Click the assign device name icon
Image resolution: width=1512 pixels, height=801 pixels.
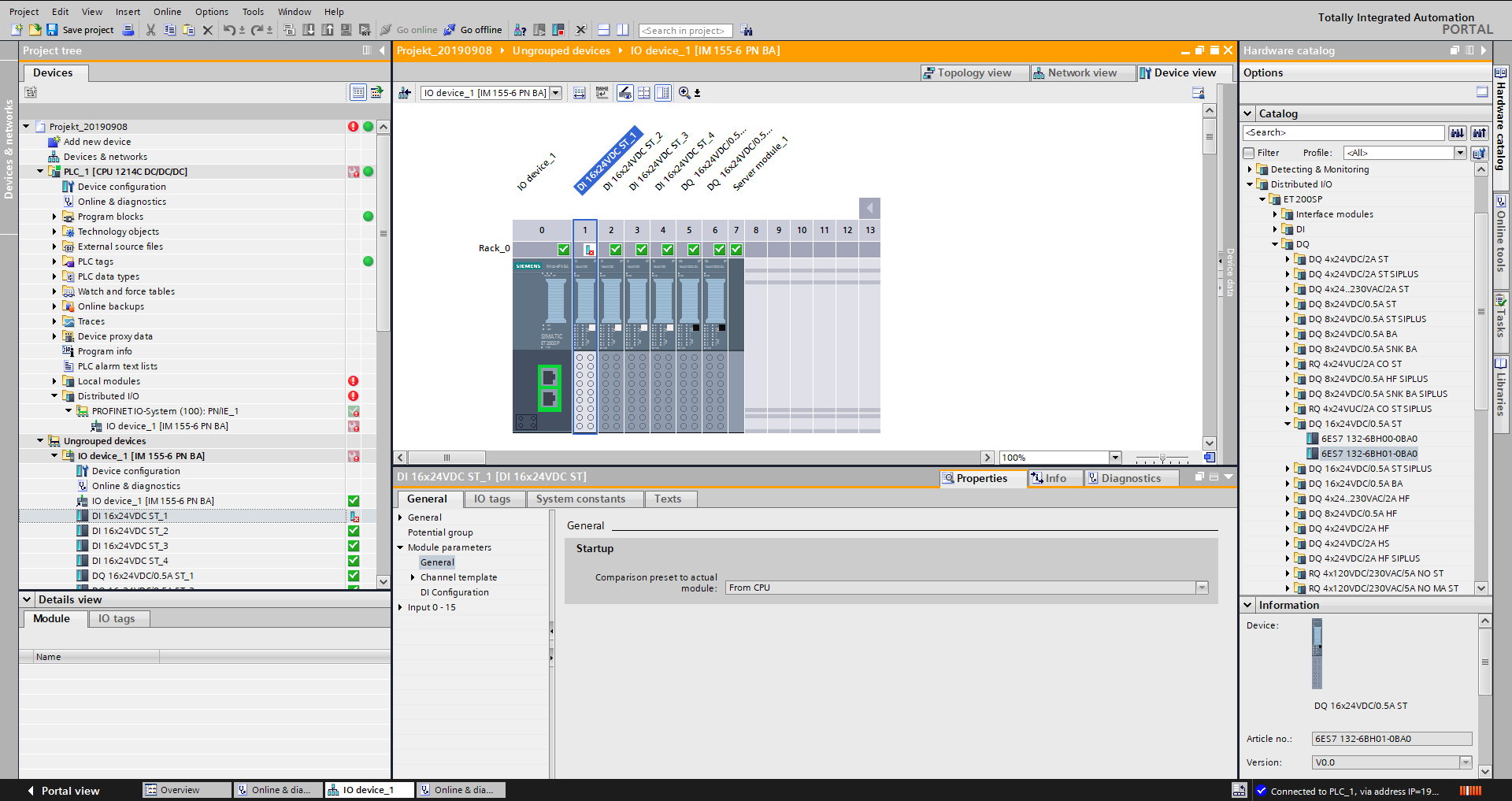click(602, 93)
